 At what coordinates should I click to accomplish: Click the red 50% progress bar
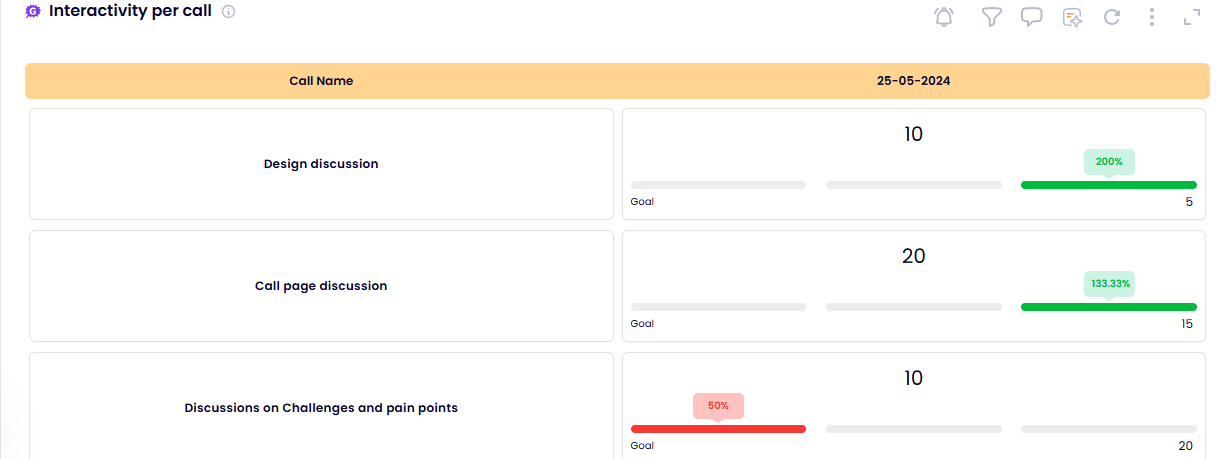pos(718,429)
